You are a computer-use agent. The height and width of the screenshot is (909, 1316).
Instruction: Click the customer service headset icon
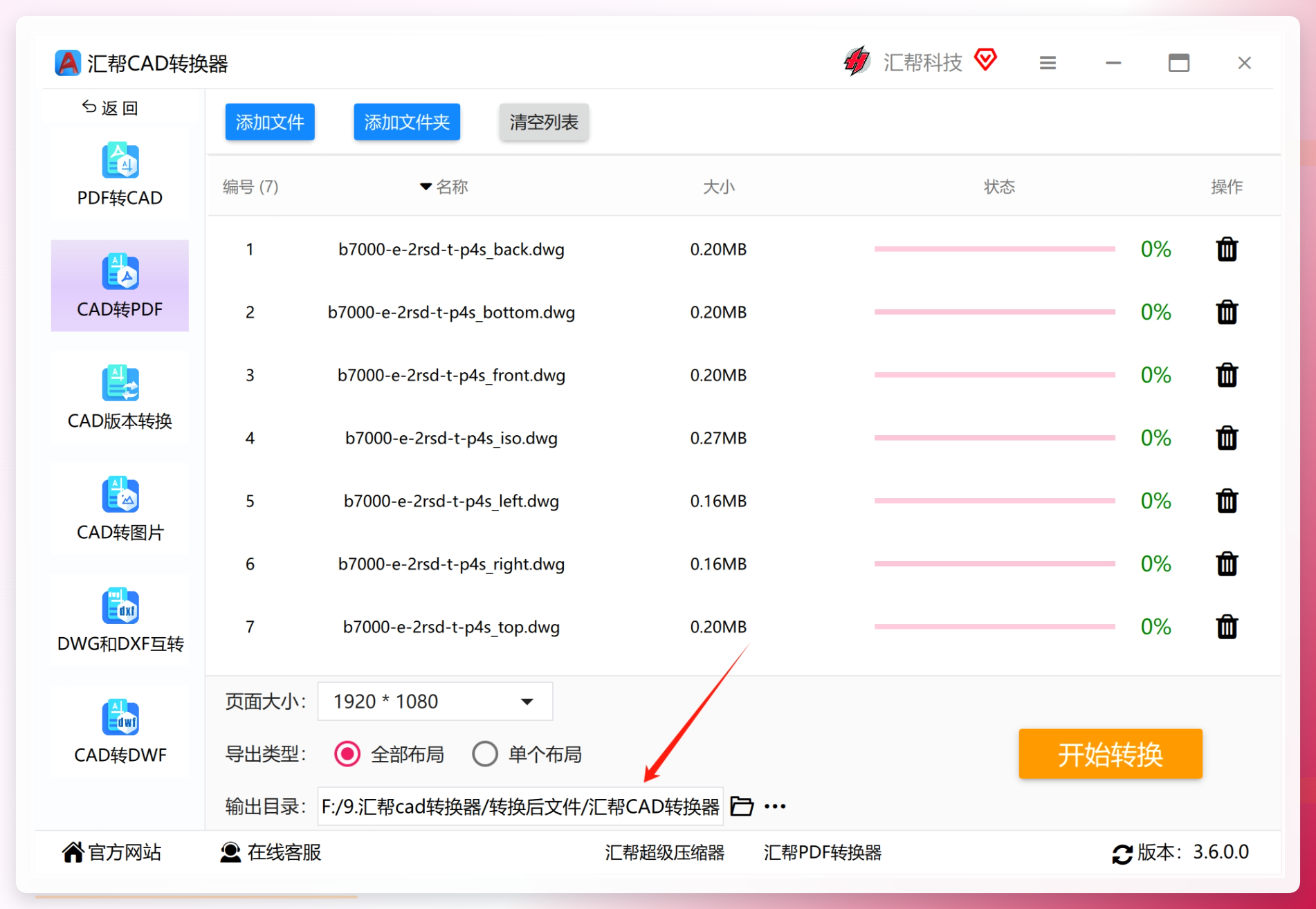point(230,852)
